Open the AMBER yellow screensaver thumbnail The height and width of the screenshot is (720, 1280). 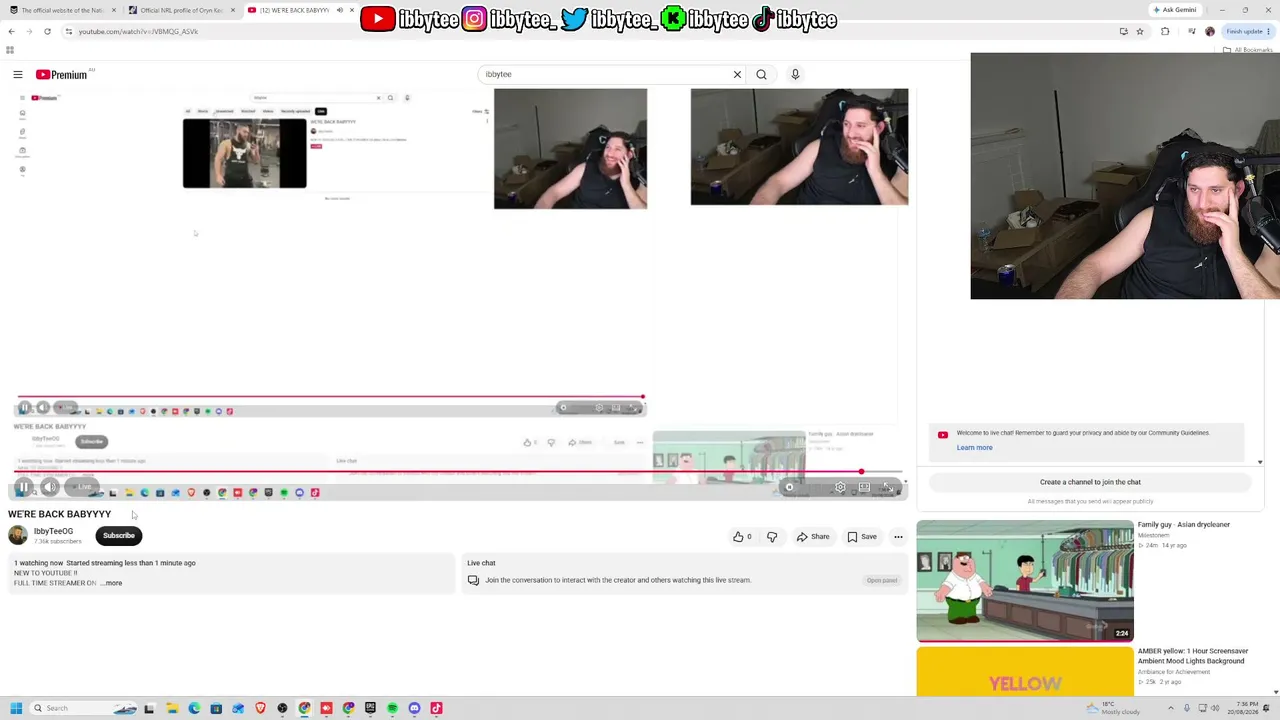1025,672
